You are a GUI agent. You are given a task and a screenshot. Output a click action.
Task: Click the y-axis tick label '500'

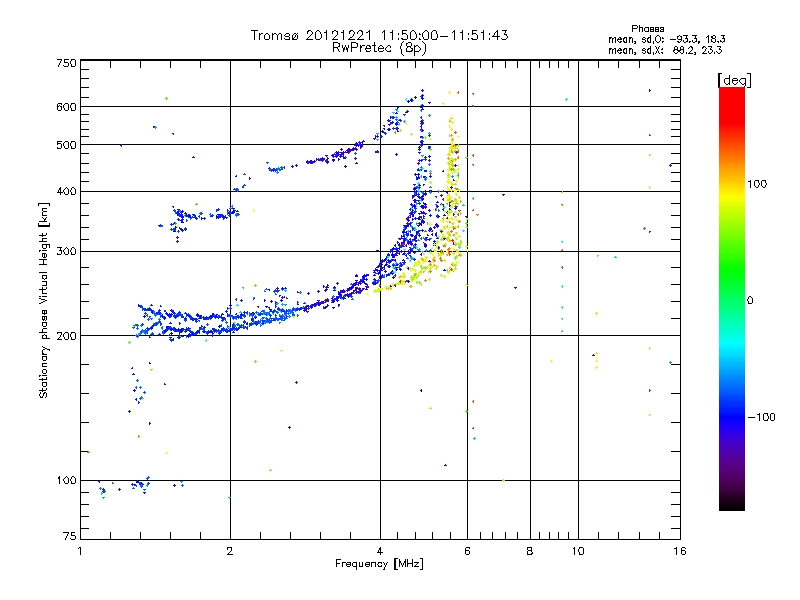click(66, 145)
